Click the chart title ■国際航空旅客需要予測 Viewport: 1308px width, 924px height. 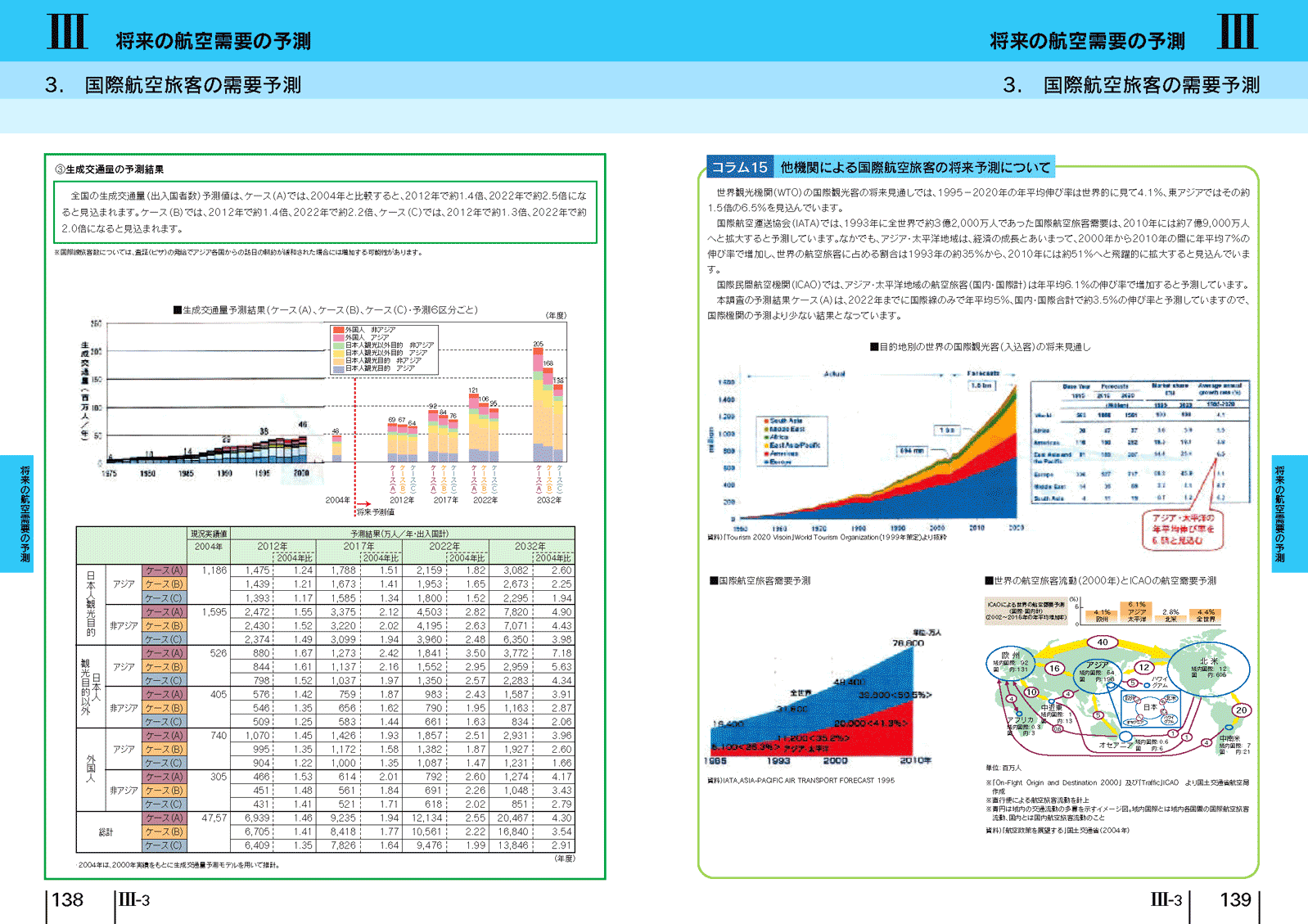point(760,580)
